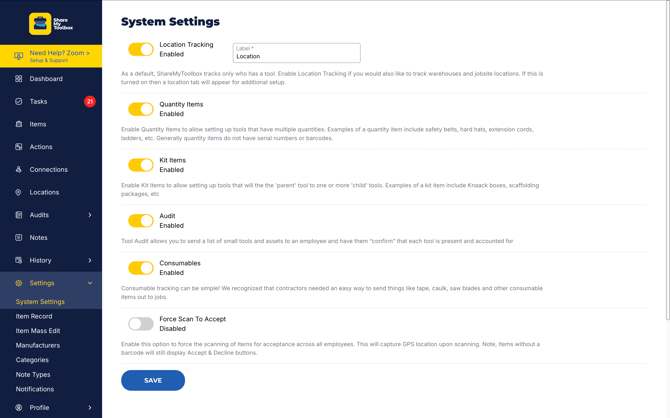Click the Tasks checkmark icon
This screenshot has width=670, height=418.
coord(18,101)
